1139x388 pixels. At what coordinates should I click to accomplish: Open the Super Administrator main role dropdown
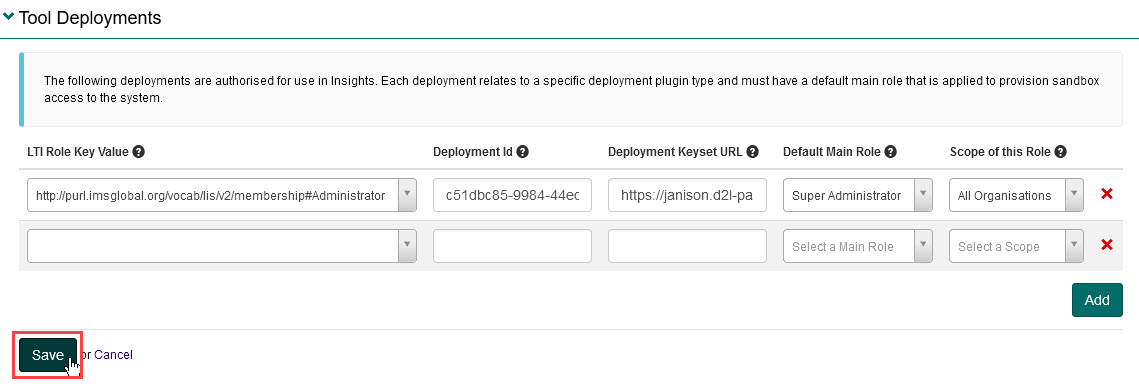[858, 195]
